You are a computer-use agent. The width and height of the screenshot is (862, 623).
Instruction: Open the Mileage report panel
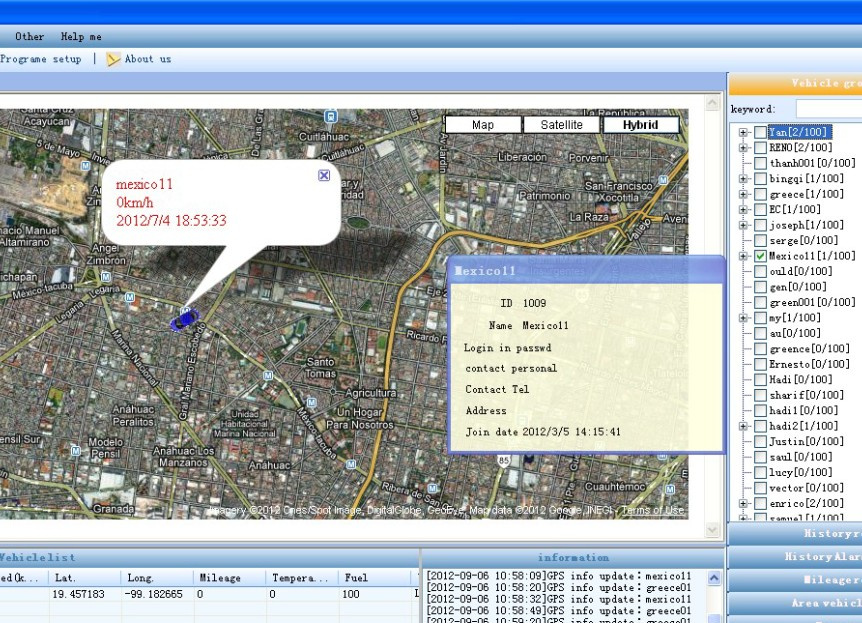coord(795,580)
